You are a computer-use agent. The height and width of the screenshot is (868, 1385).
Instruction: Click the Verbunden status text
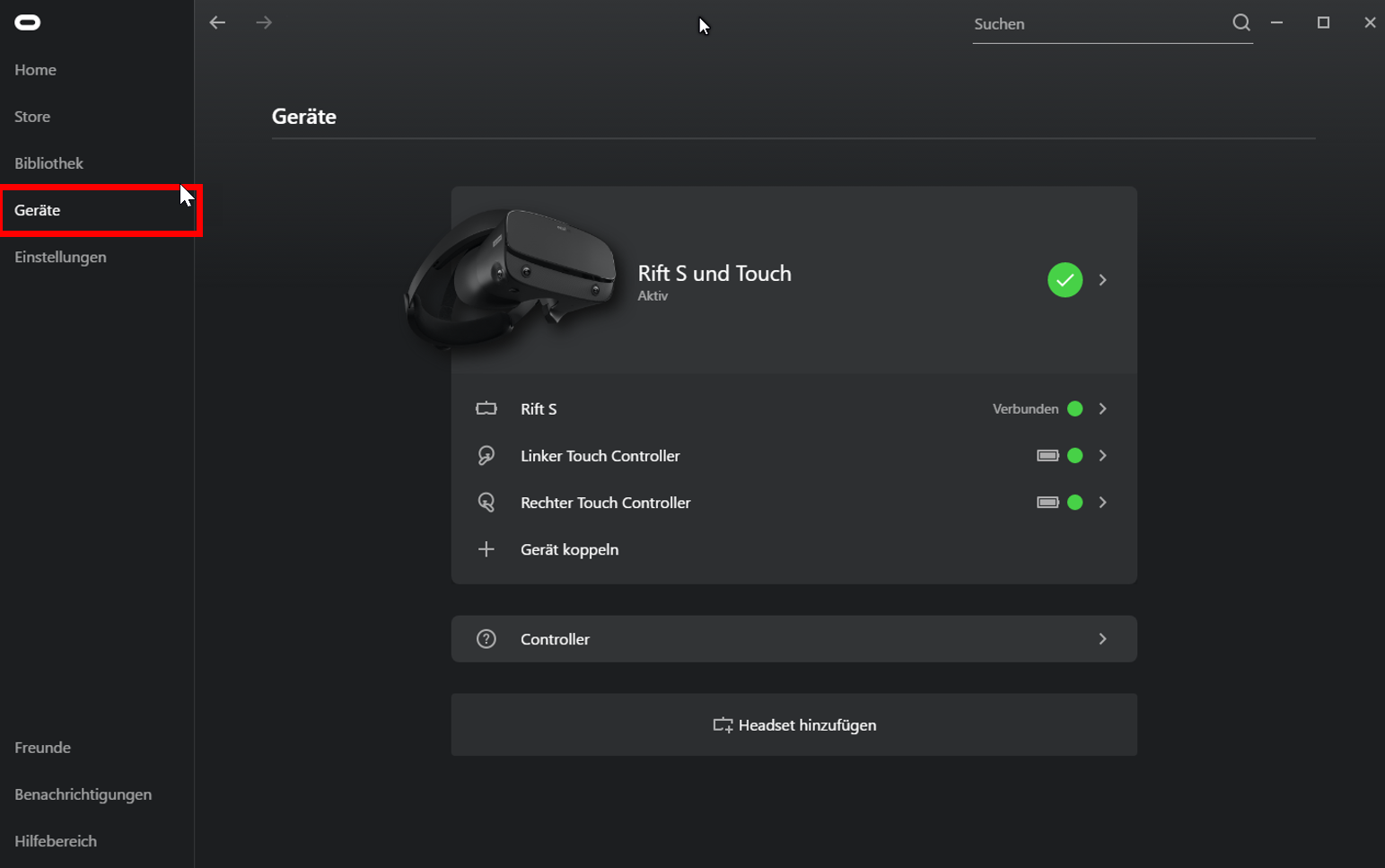click(1025, 408)
